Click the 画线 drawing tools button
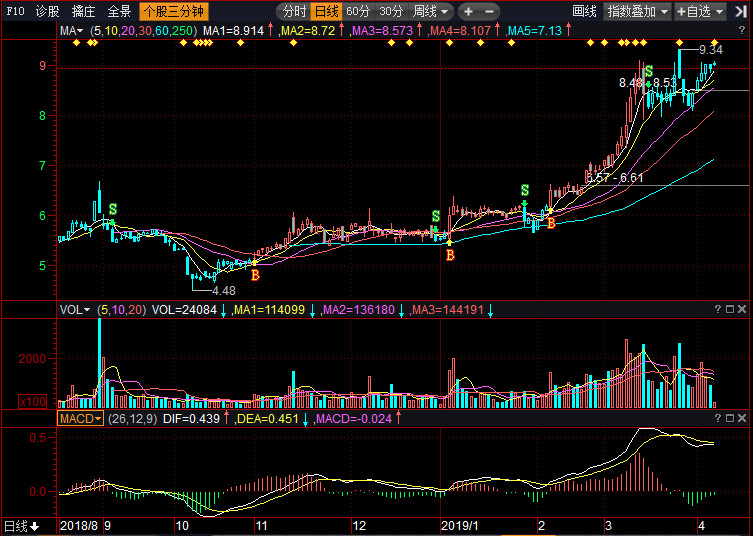The height and width of the screenshot is (536, 753). click(584, 12)
